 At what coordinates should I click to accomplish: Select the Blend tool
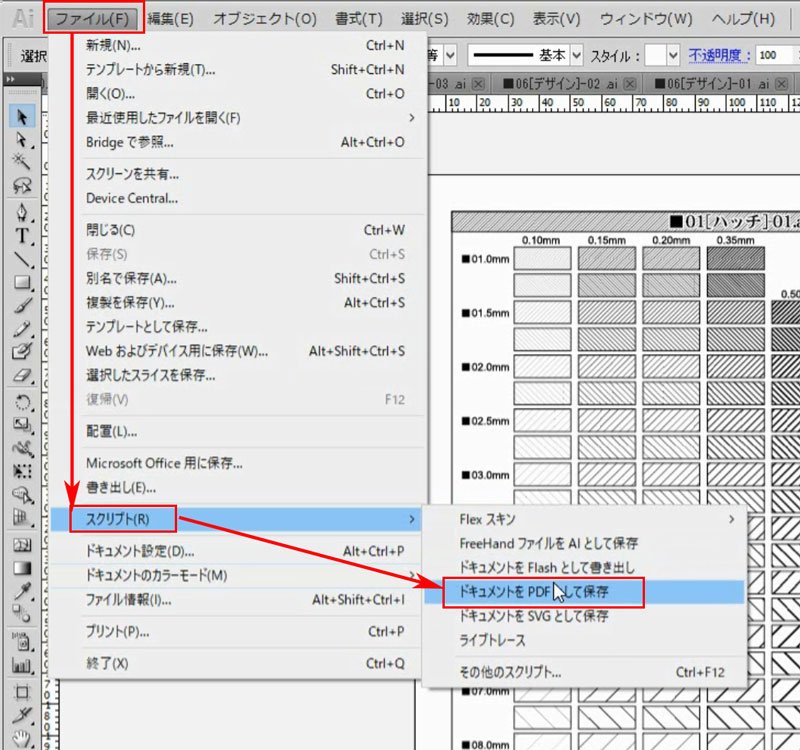pos(22,614)
